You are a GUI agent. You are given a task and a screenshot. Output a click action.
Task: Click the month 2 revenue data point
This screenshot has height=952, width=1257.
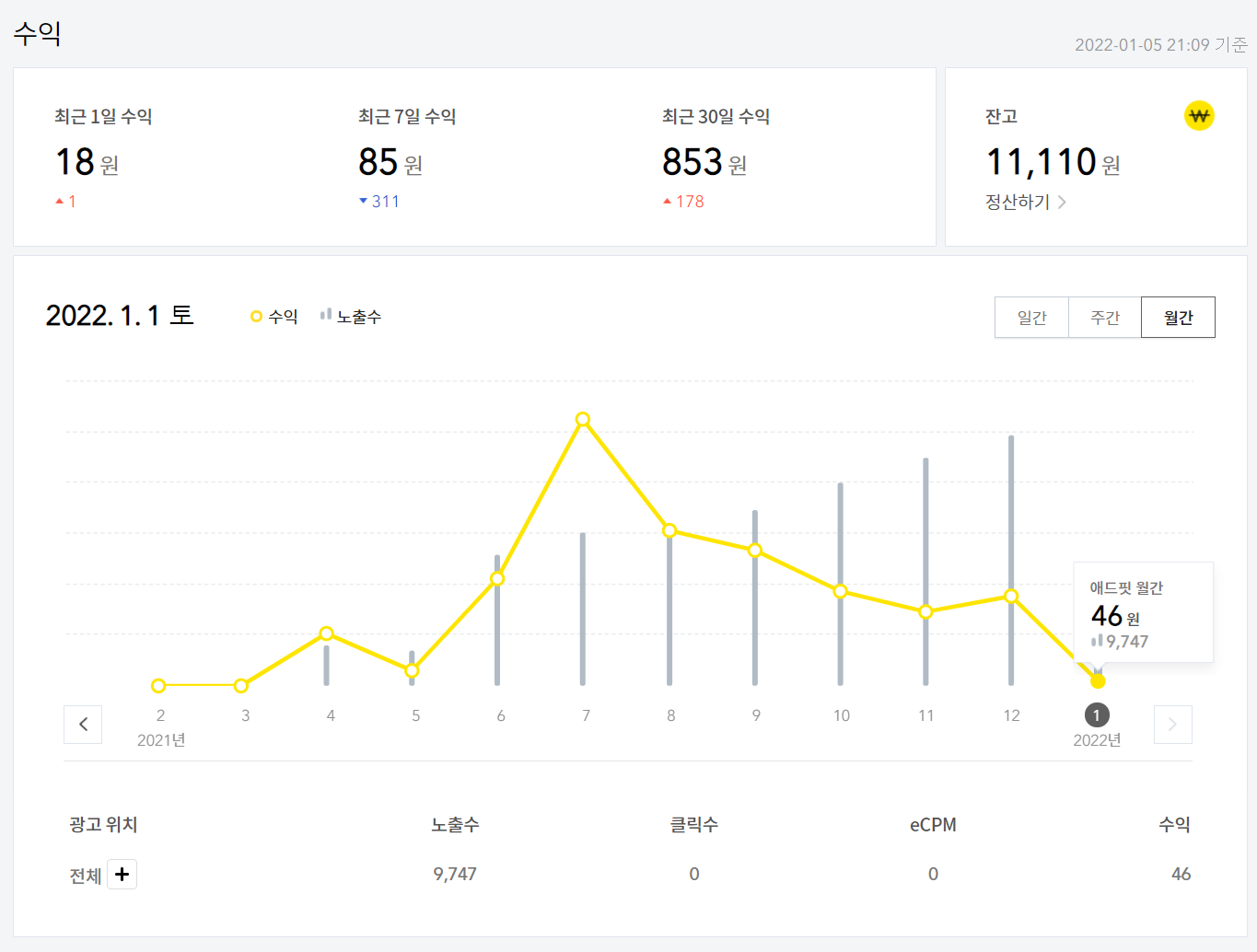pyautogui.click(x=158, y=686)
